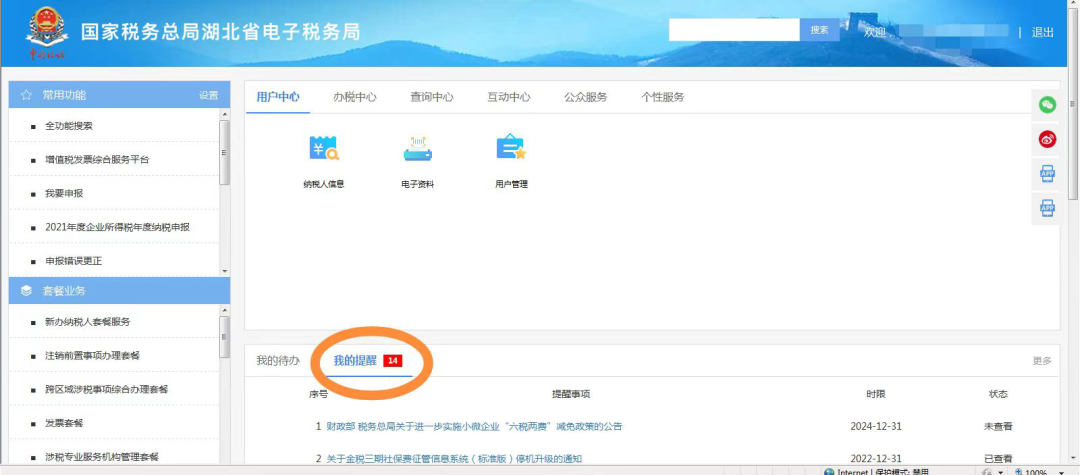Viewport: 1080px width, 475px height.
Task: Switch to the 办税中心 tab
Action: 355,97
